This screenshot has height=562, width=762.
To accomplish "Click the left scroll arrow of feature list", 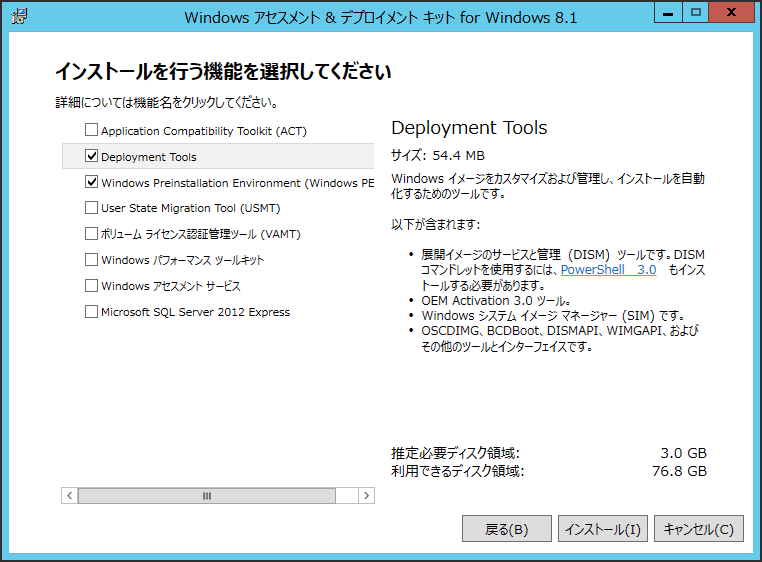I will click(x=69, y=495).
